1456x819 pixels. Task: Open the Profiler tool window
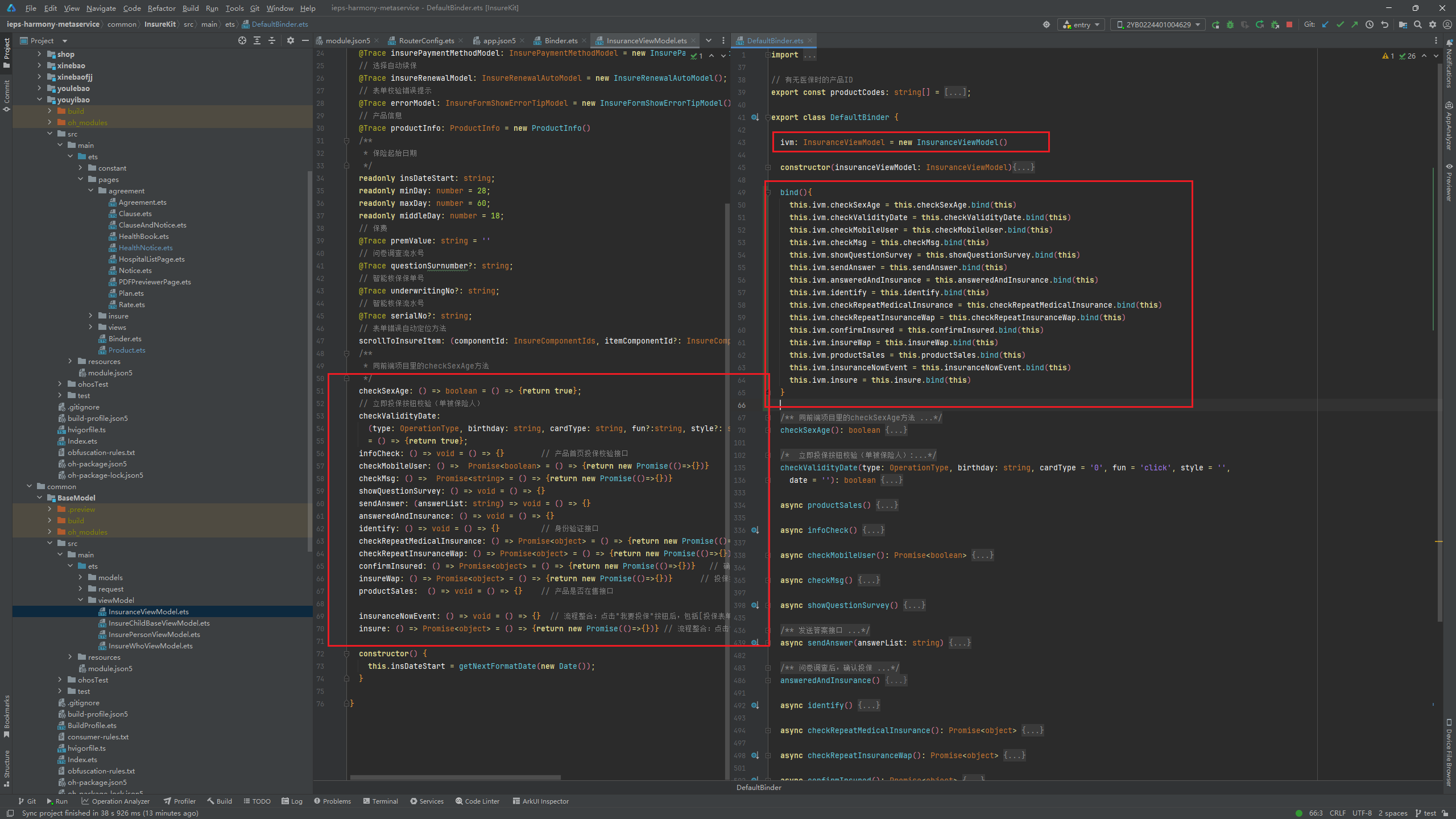tap(180, 801)
